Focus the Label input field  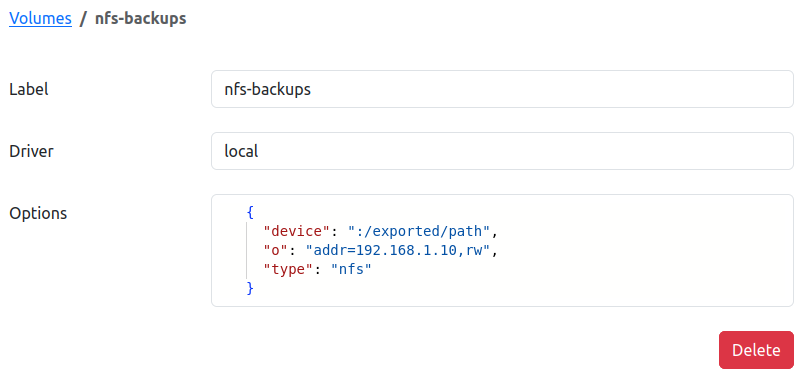(502, 89)
